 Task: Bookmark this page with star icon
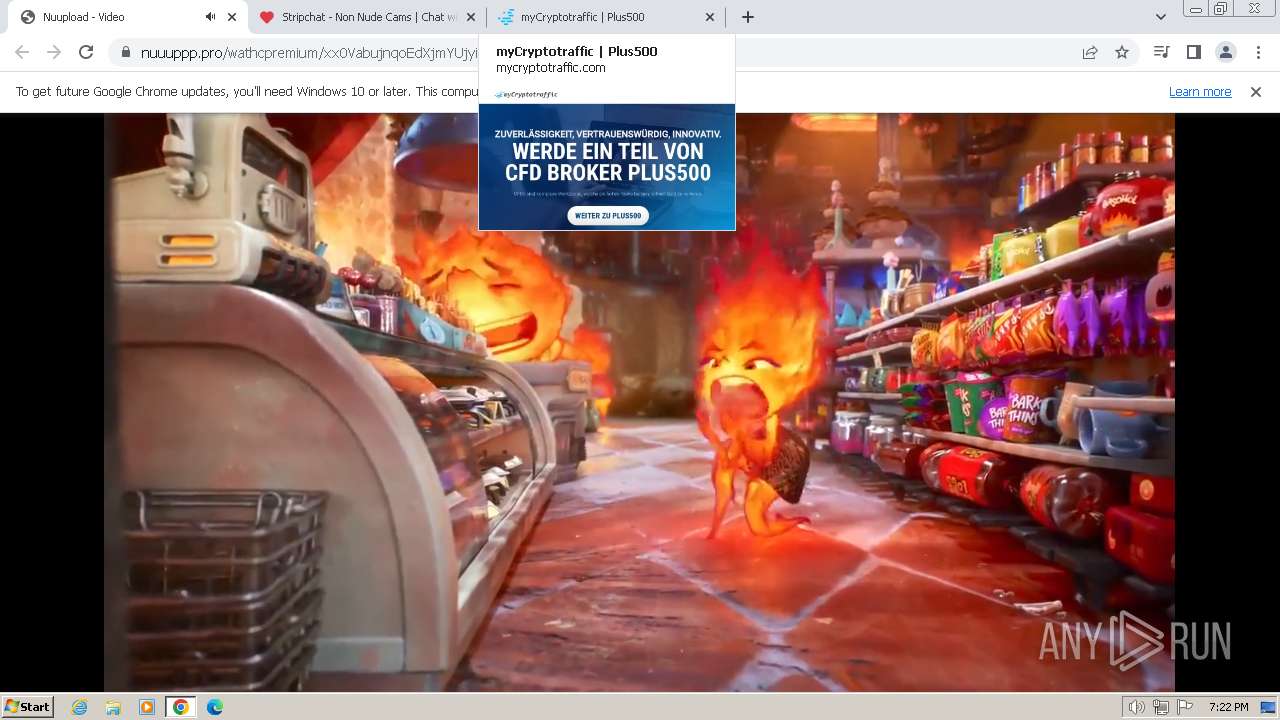pos(1122,53)
